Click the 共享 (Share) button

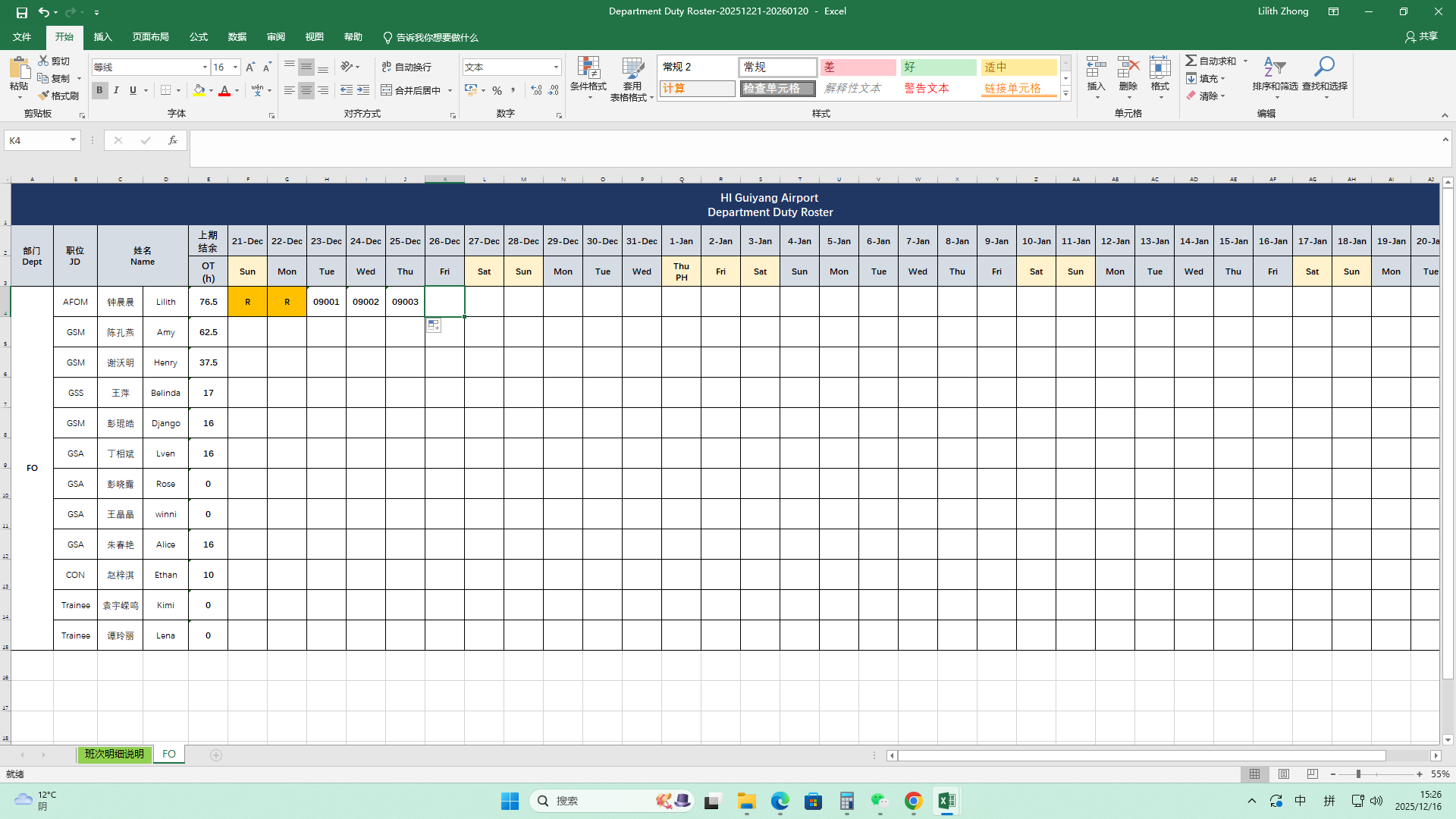(x=1421, y=36)
